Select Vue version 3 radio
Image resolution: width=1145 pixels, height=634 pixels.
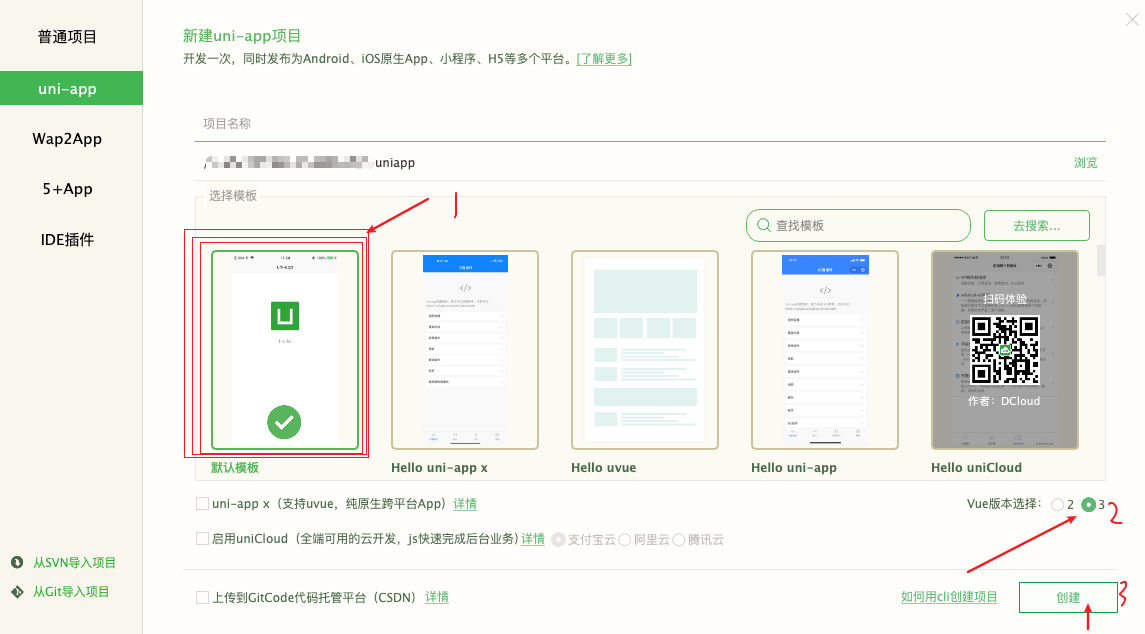pyautogui.click(x=1088, y=505)
